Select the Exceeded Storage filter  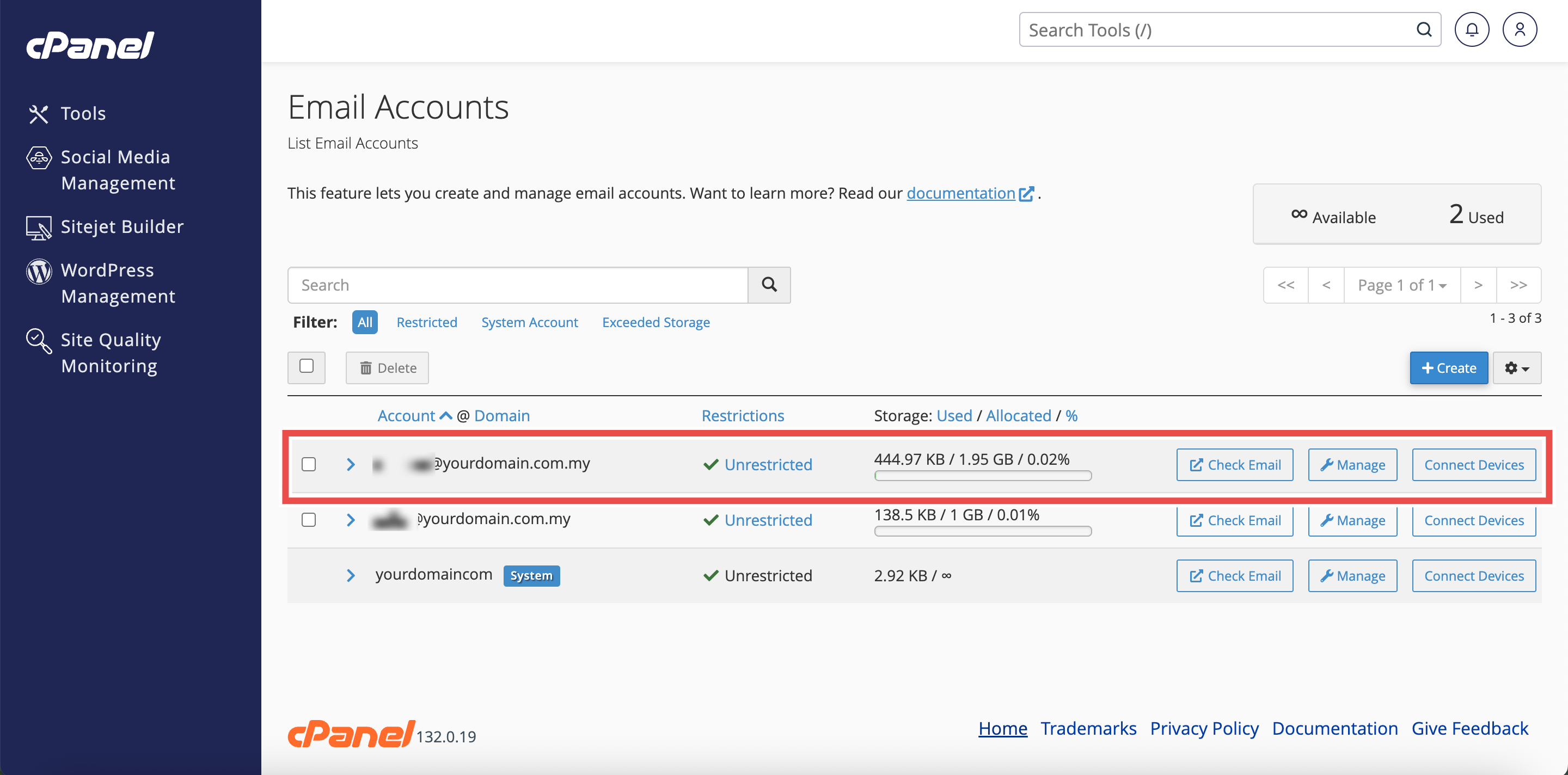[656, 322]
